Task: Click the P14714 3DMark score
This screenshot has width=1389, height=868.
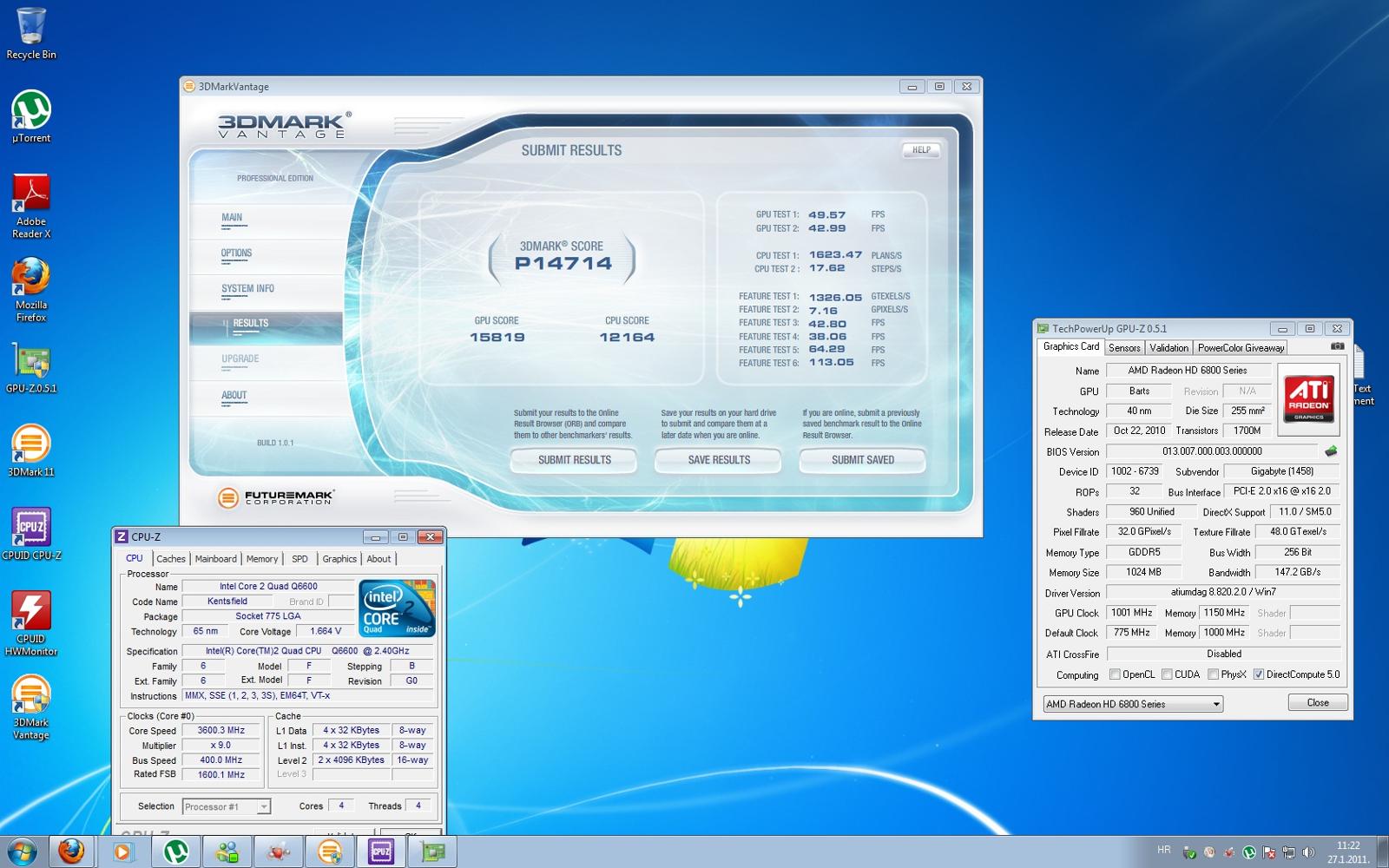Action: click(x=563, y=263)
